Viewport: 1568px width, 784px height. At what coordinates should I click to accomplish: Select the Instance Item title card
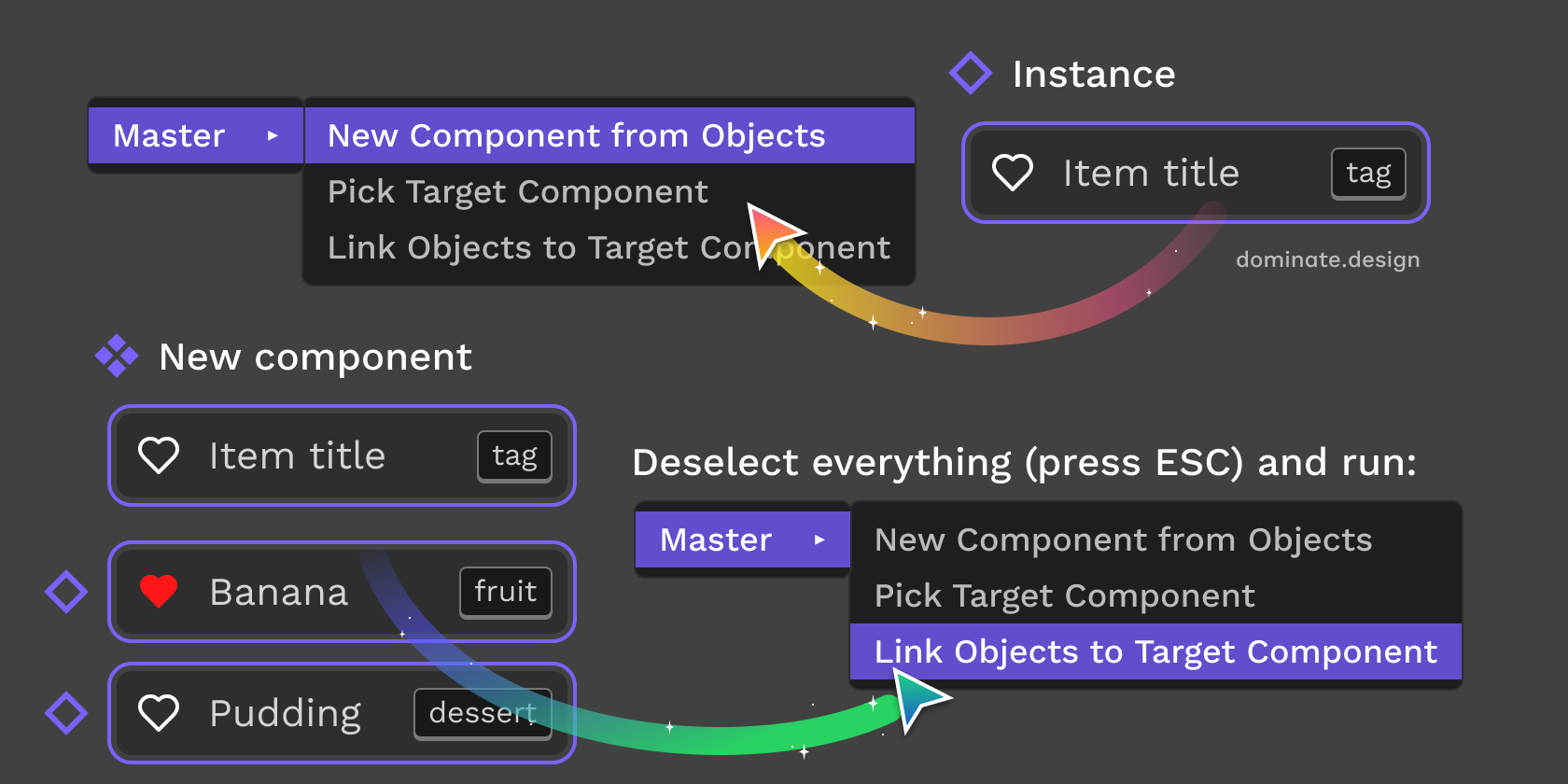click(1196, 173)
